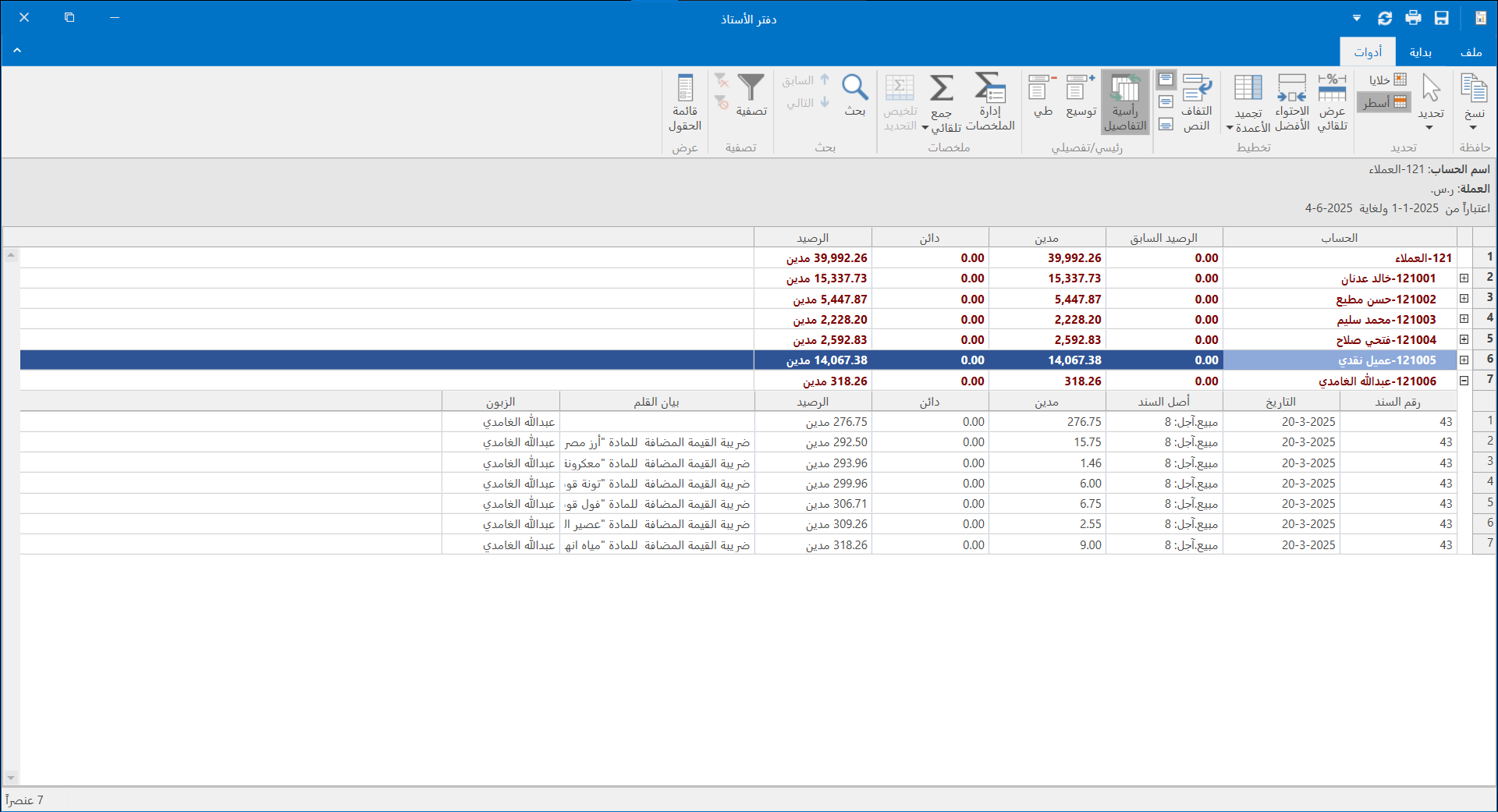Toggle the Rows (أسطر) selection mode
The width and height of the screenshot is (1498, 812).
click(1385, 102)
